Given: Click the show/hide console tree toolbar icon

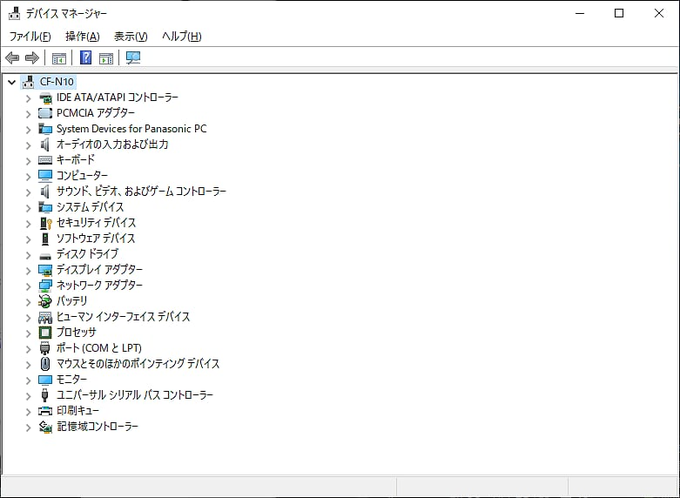Looking at the screenshot, I should point(59,58).
